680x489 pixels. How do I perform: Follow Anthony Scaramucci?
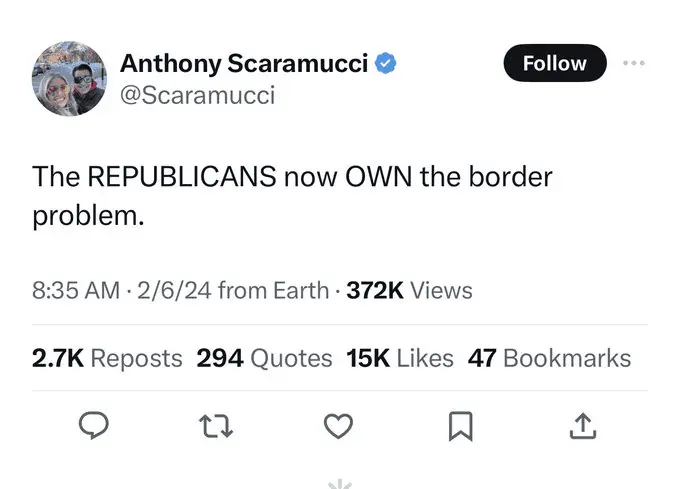click(554, 63)
